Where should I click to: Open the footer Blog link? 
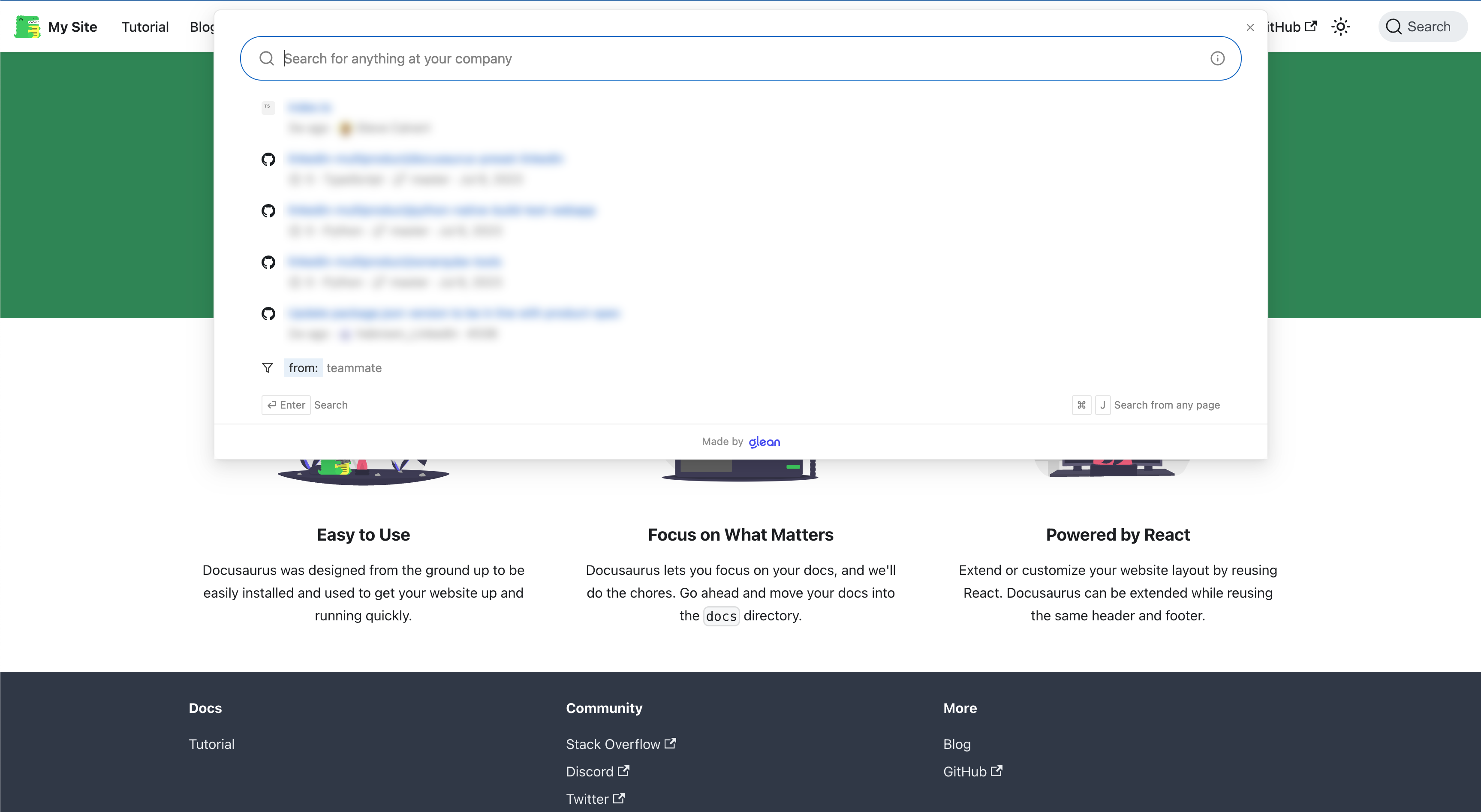[957, 744]
